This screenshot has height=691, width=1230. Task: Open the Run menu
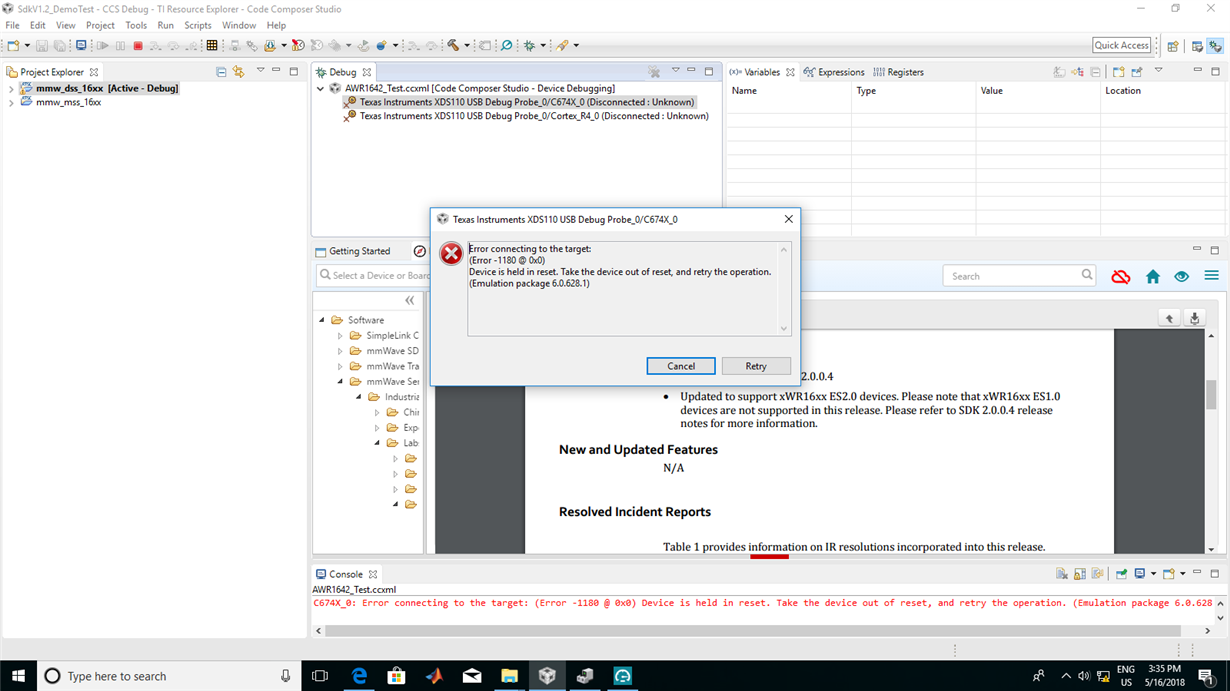coord(165,25)
